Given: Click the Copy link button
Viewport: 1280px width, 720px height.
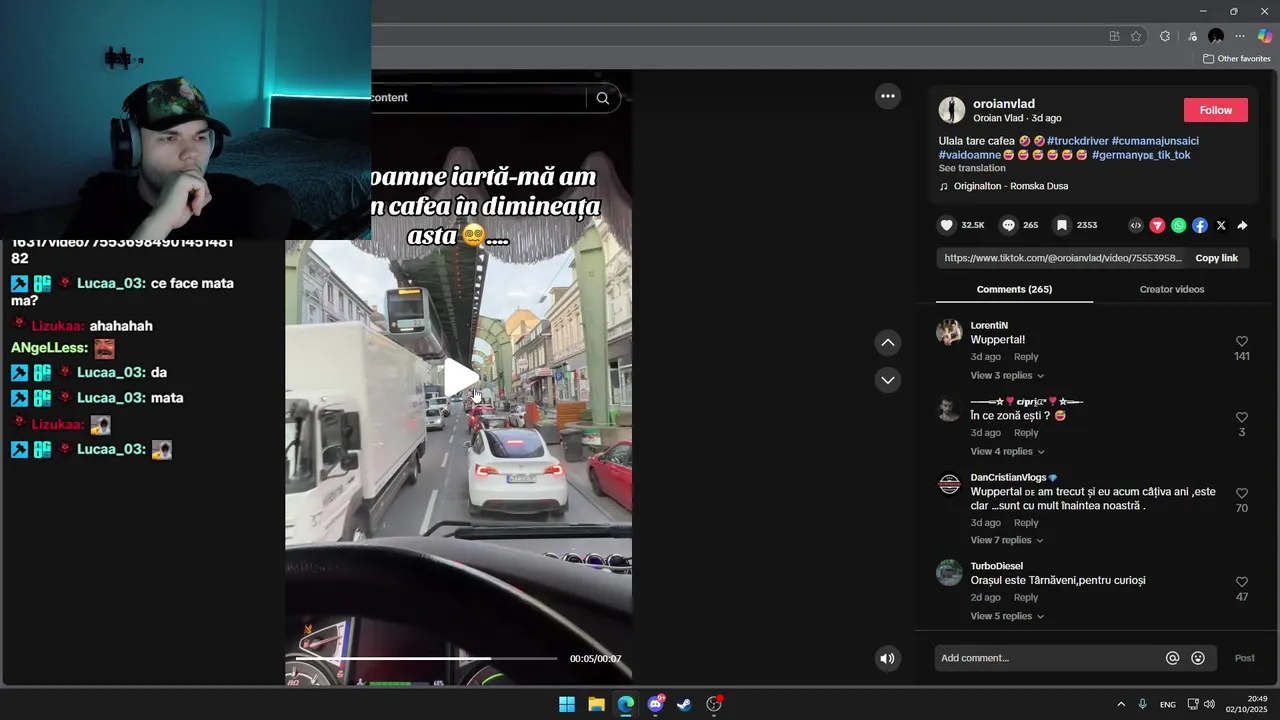Looking at the screenshot, I should [1216, 258].
